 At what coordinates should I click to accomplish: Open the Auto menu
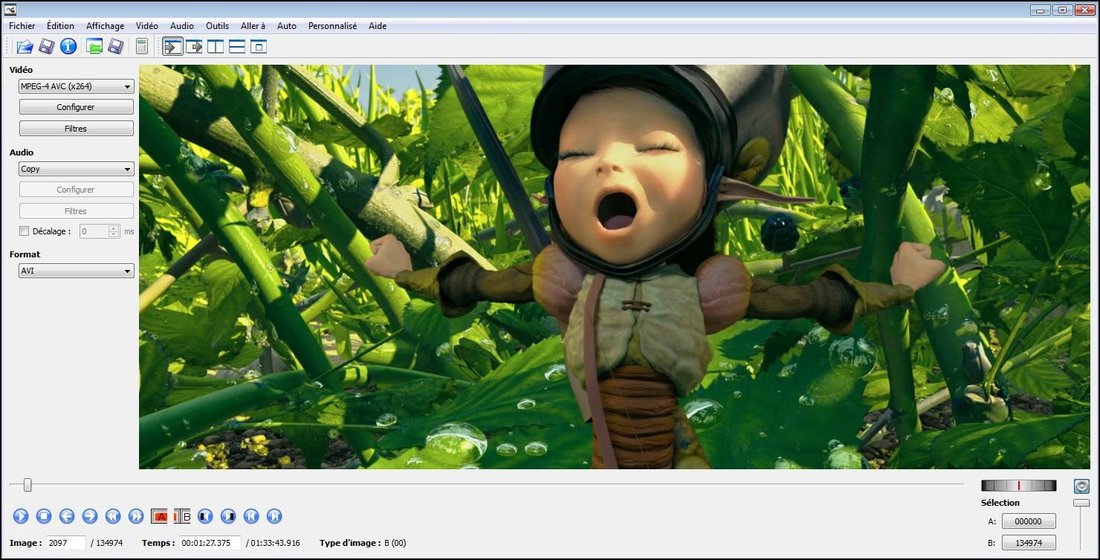point(287,26)
